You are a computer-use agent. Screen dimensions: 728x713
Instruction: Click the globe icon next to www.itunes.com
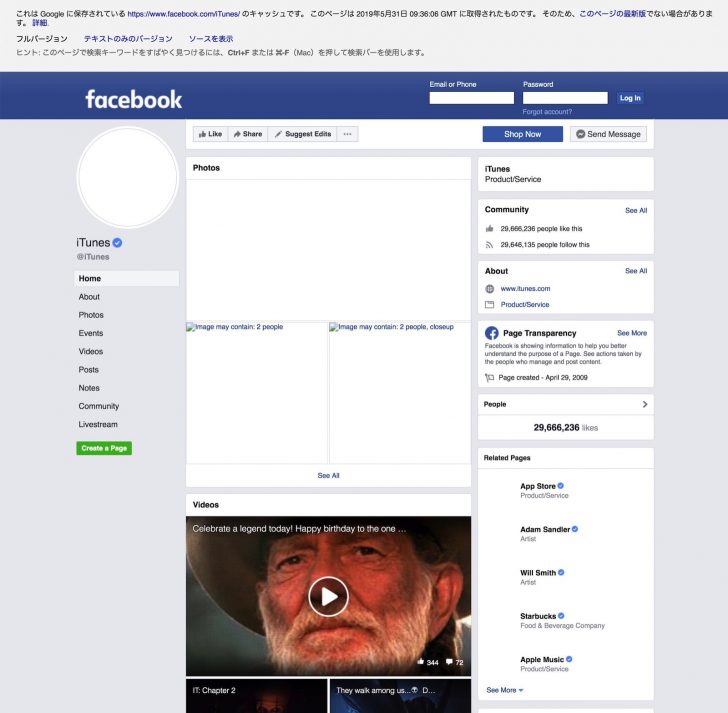pos(489,289)
